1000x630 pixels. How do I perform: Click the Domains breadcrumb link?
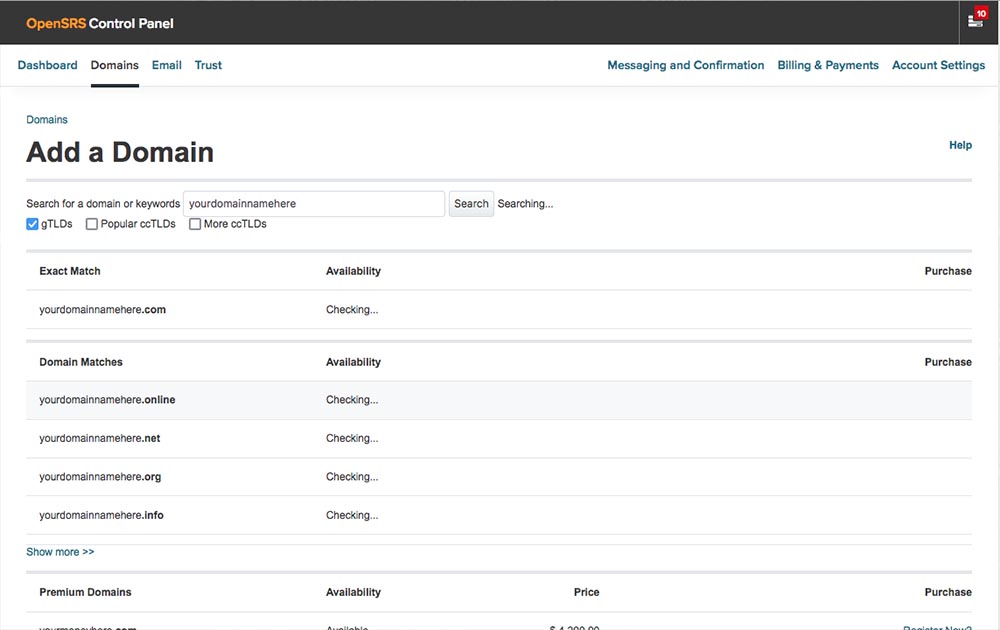point(47,120)
